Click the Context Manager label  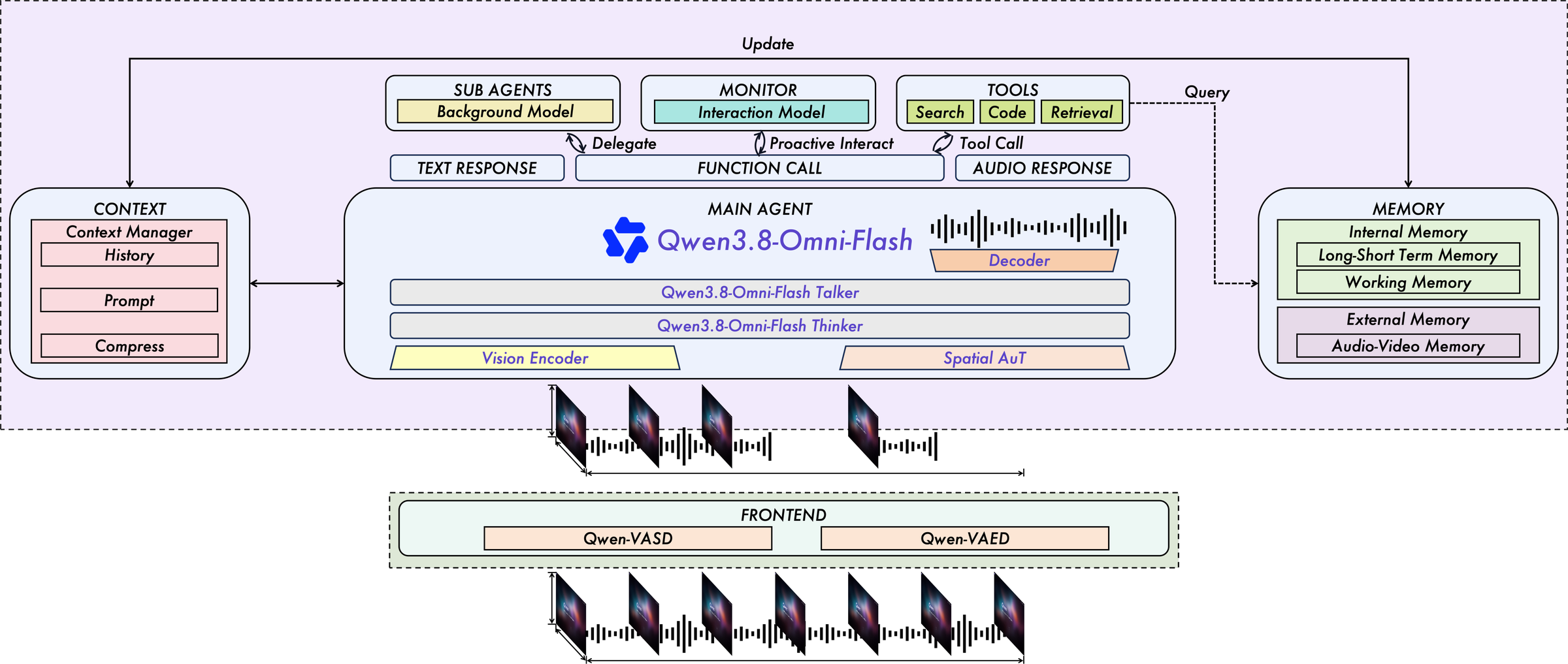[x=129, y=232]
